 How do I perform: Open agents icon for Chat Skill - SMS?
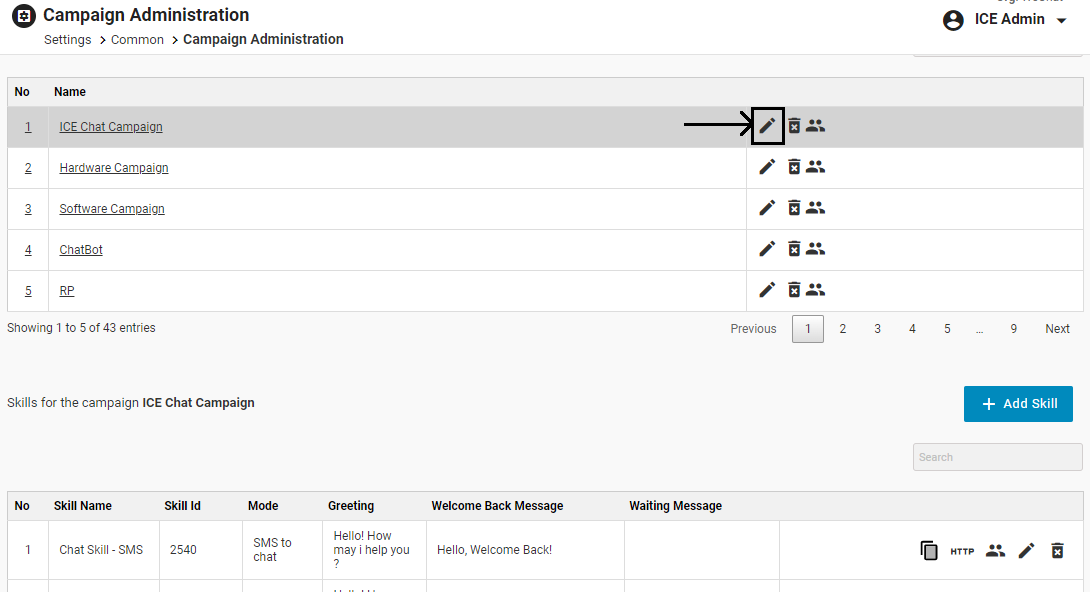coord(995,550)
